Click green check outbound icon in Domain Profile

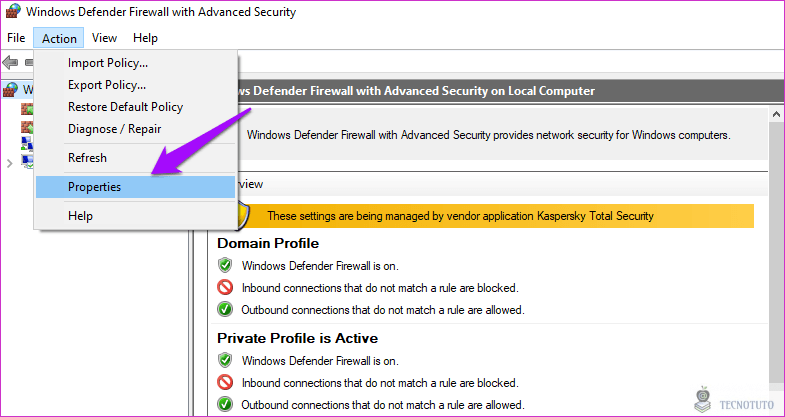click(x=225, y=309)
